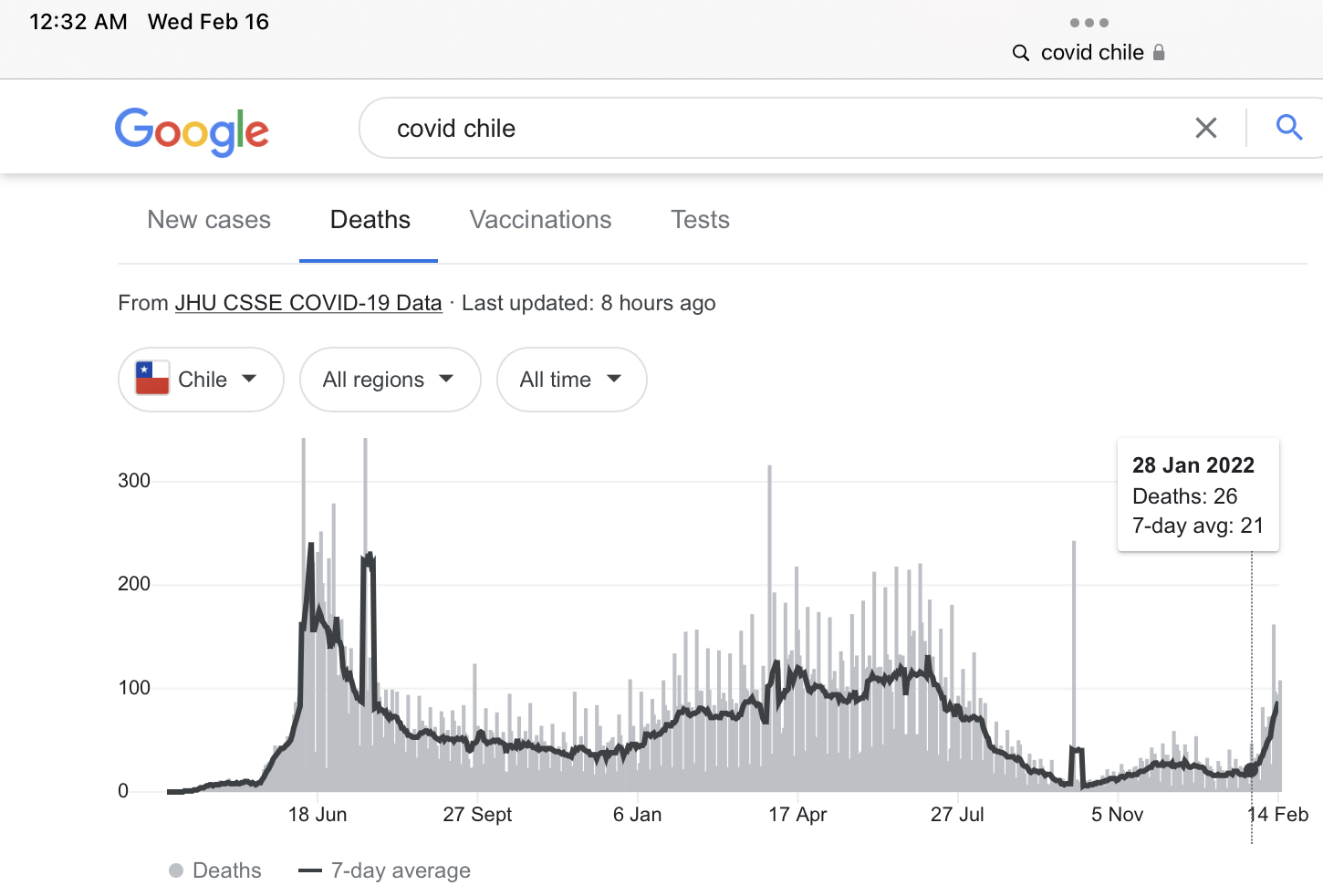
Task: Click the magnifier icon in address bar
Action: pyautogui.click(x=1021, y=53)
